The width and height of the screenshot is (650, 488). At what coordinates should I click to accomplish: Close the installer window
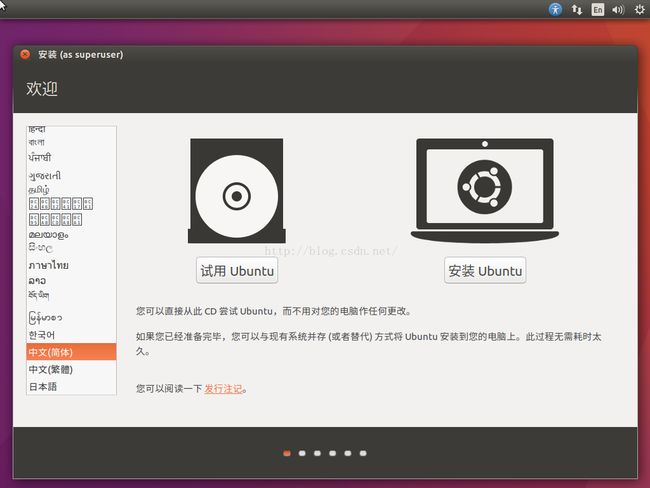pyautogui.click(x=25, y=54)
